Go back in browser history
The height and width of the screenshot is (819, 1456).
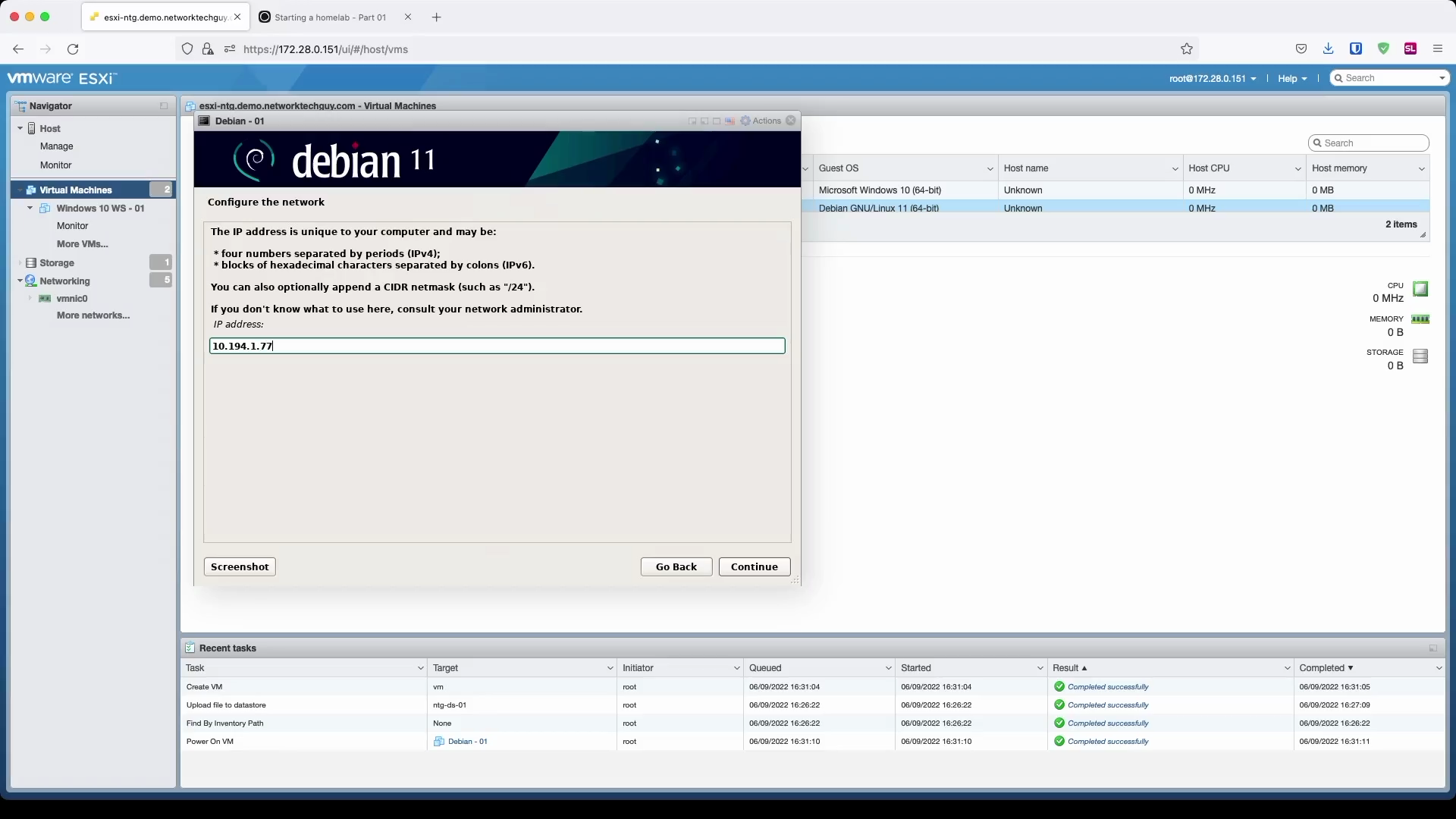coord(18,49)
